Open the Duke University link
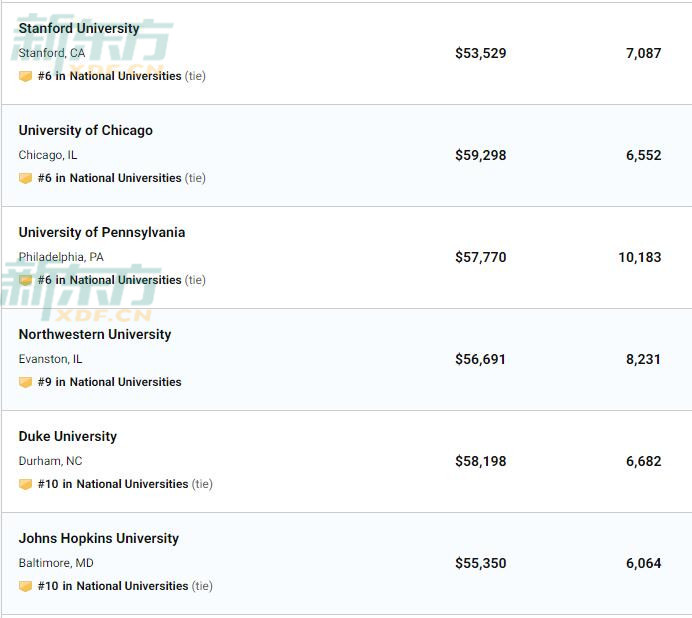Viewport: 692px width, 618px height. pyautogui.click(x=67, y=436)
